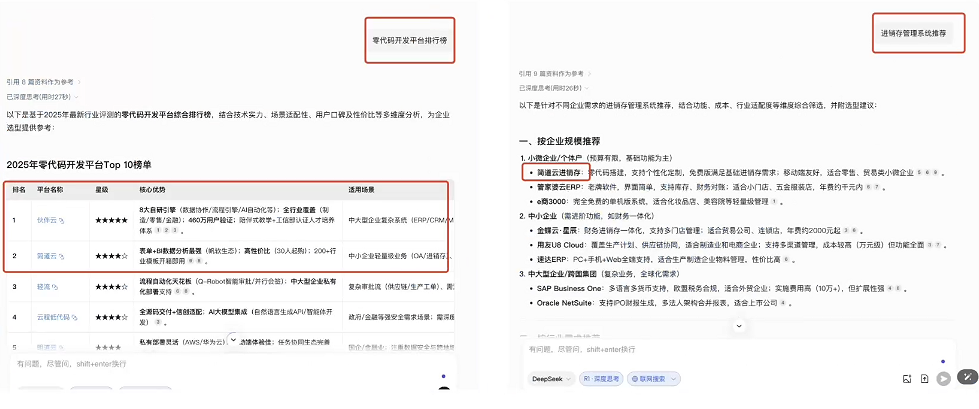Click the link icon beside 伙伴云

[61, 219]
